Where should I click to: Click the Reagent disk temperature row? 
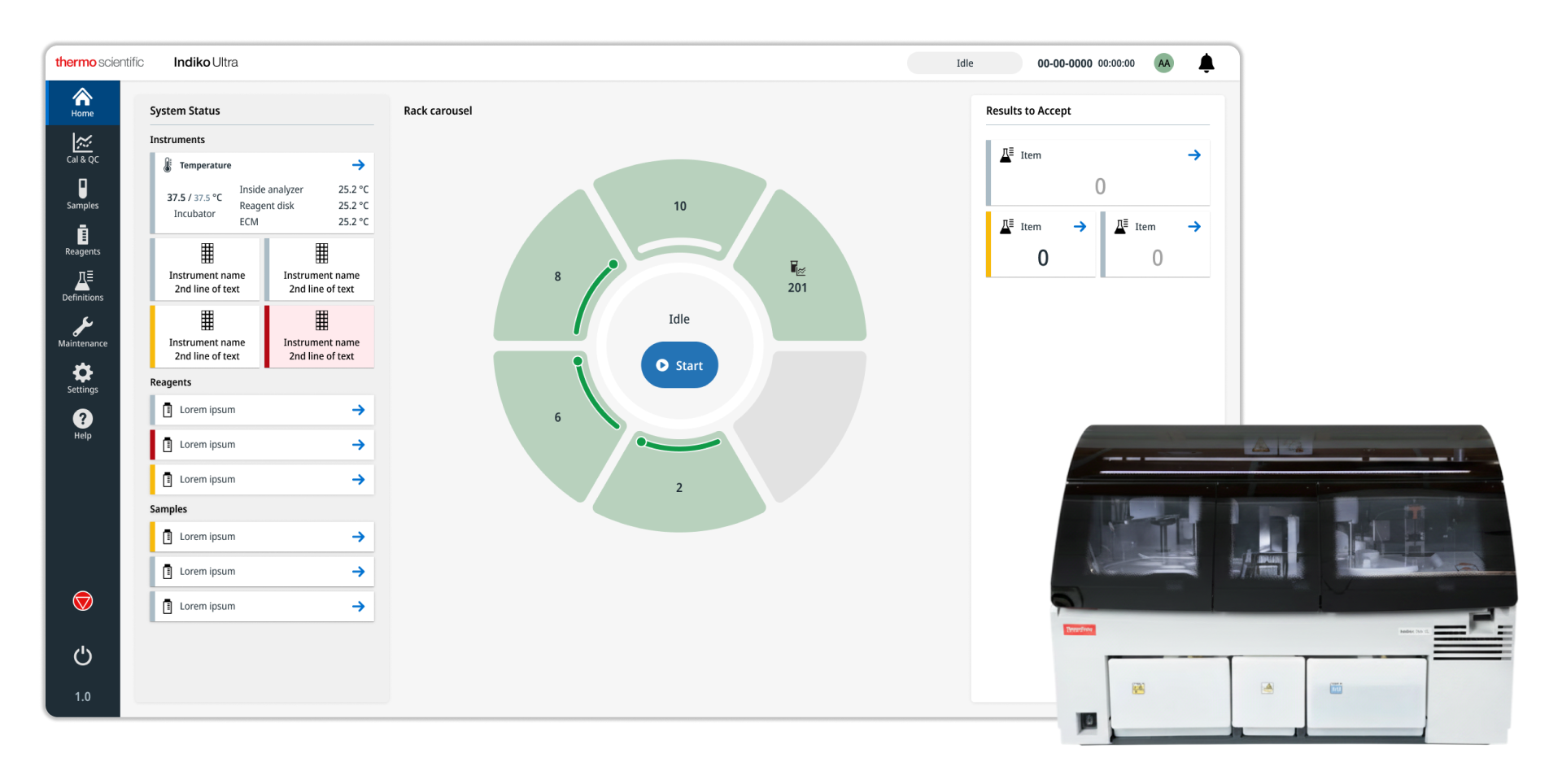click(303, 206)
